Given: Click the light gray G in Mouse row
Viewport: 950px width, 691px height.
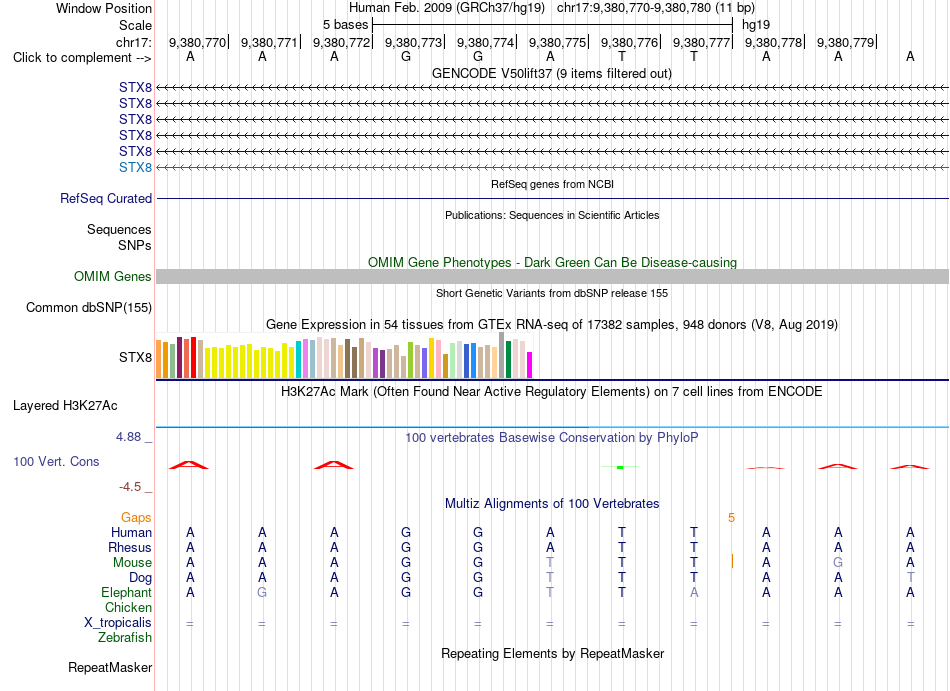Looking at the screenshot, I should pos(838,563).
